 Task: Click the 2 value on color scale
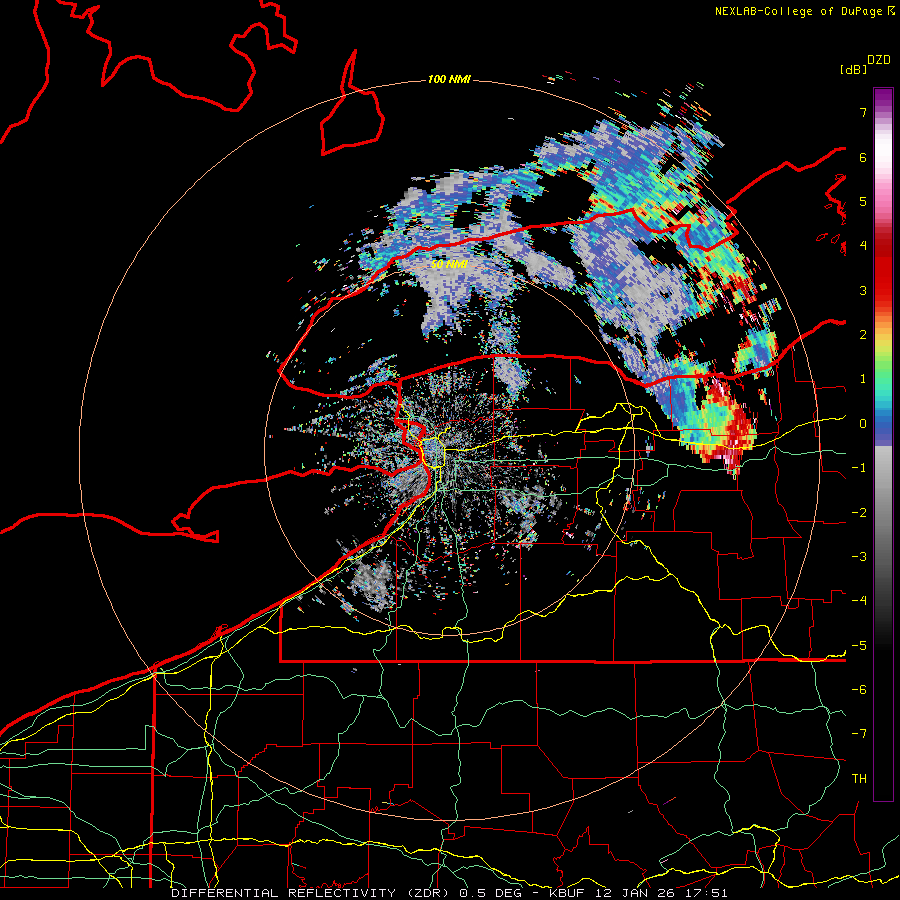pos(863,335)
